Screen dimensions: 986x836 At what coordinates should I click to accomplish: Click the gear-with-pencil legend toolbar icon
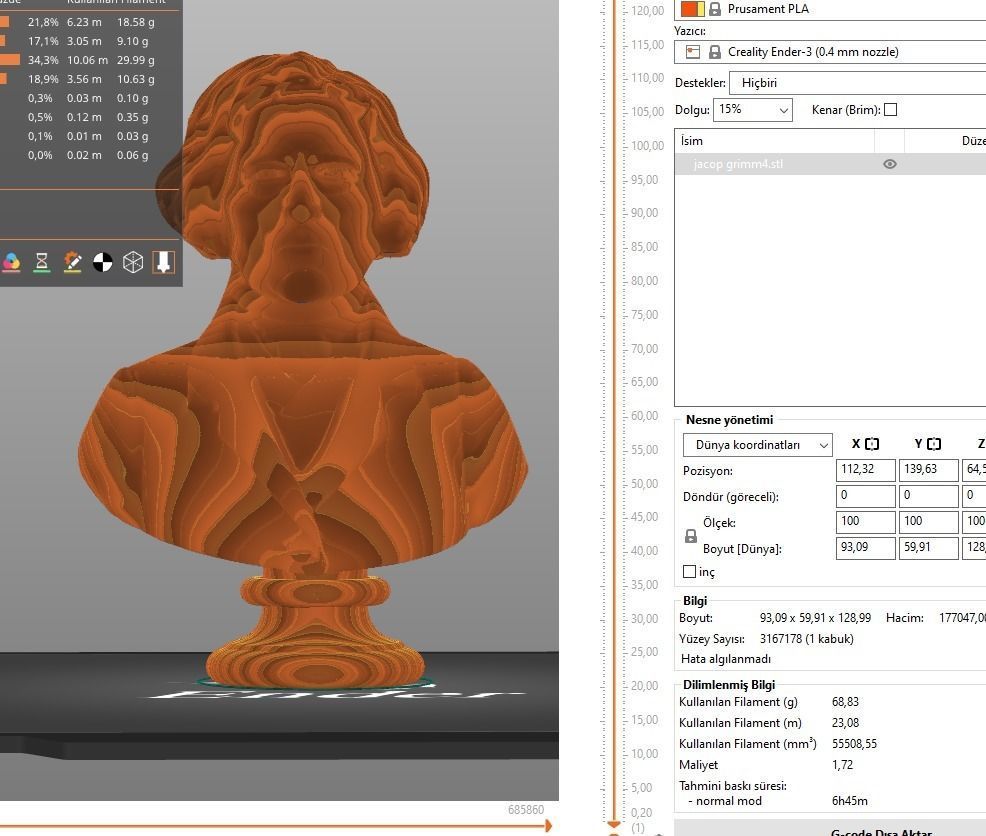tap(72, 262)
